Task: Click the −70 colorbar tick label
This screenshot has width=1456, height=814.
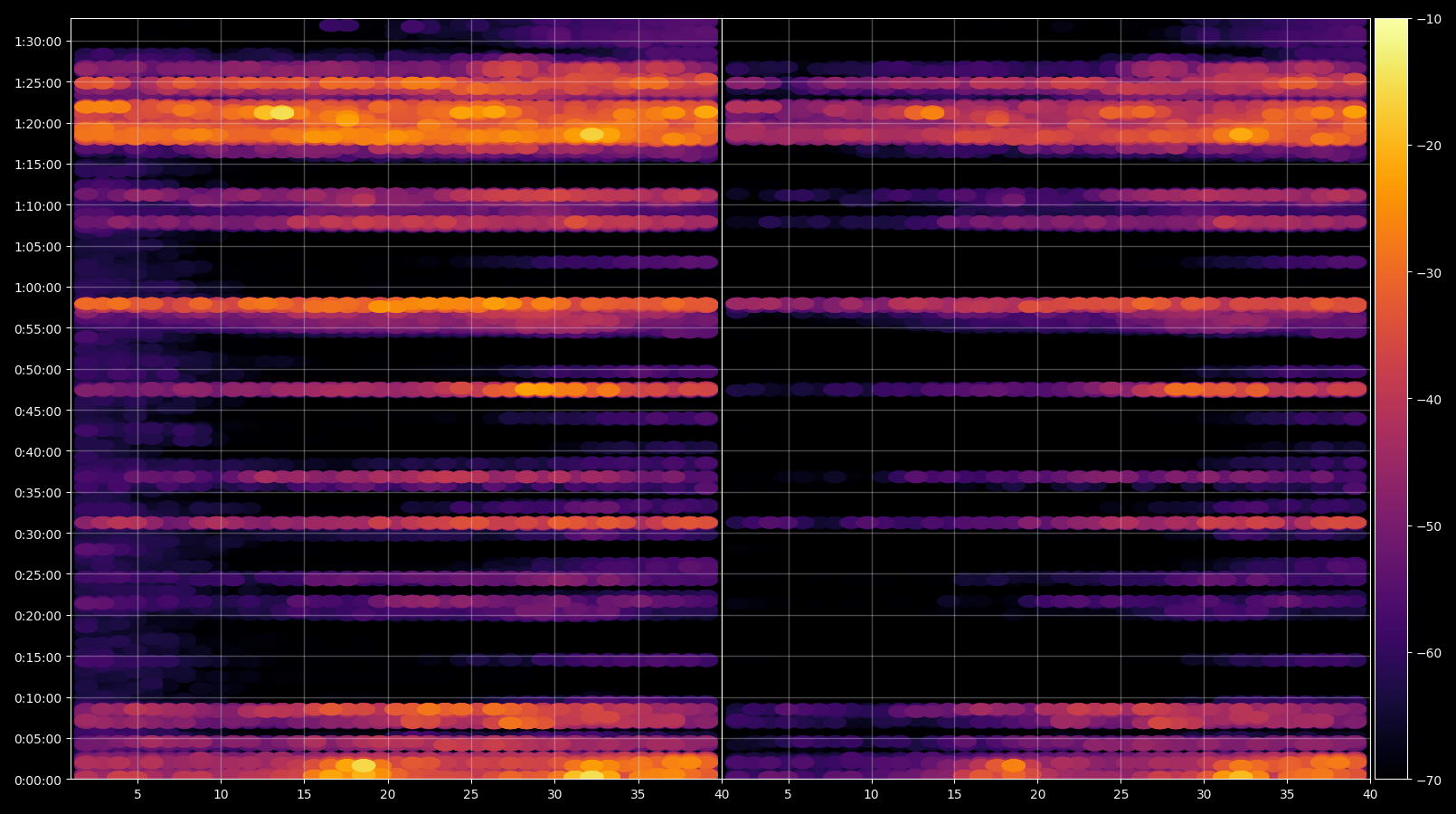Action: (1430, 780)
